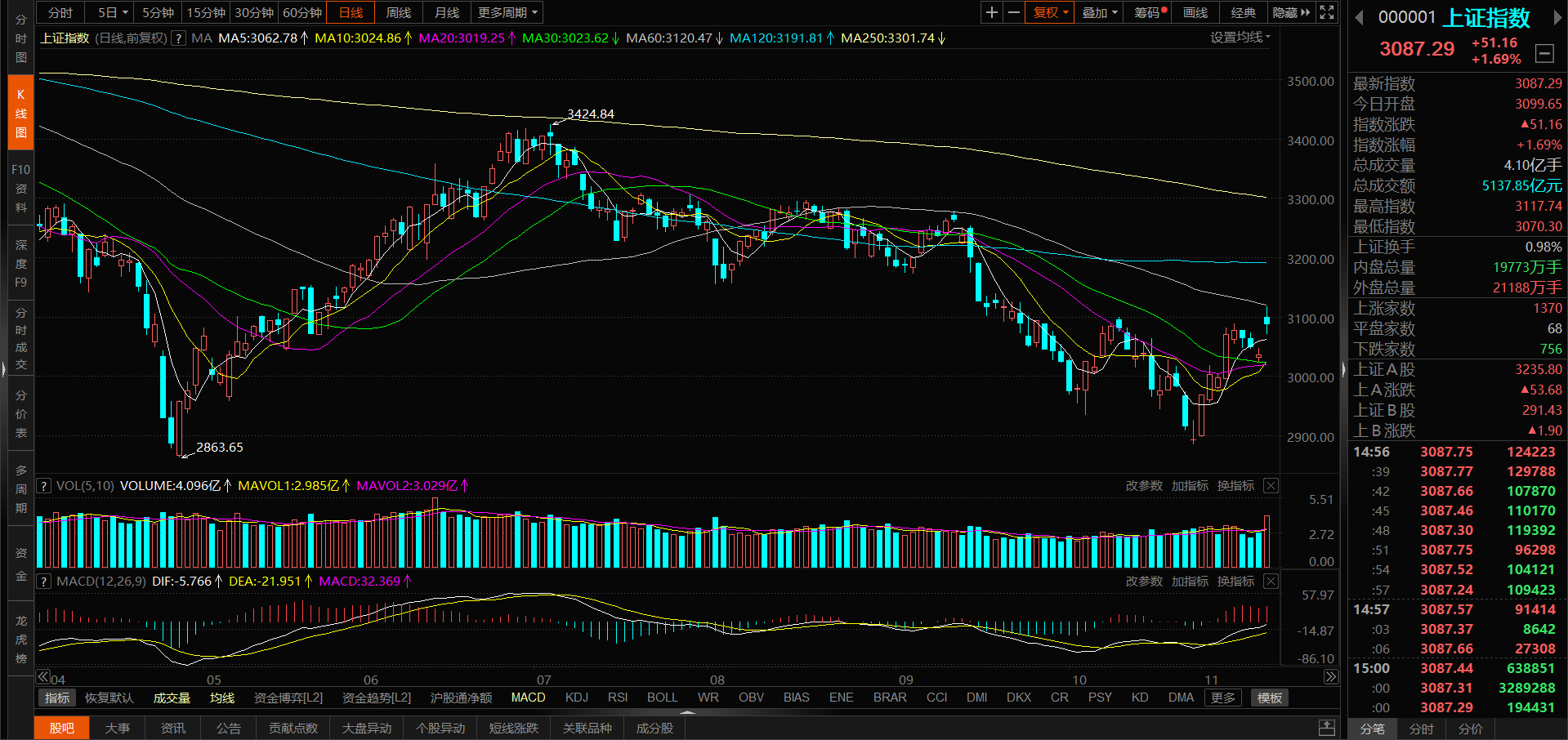Enter fullscreen chart mode
Viewport: 1568px width, 740px height.
click(x=1327, y=12)
